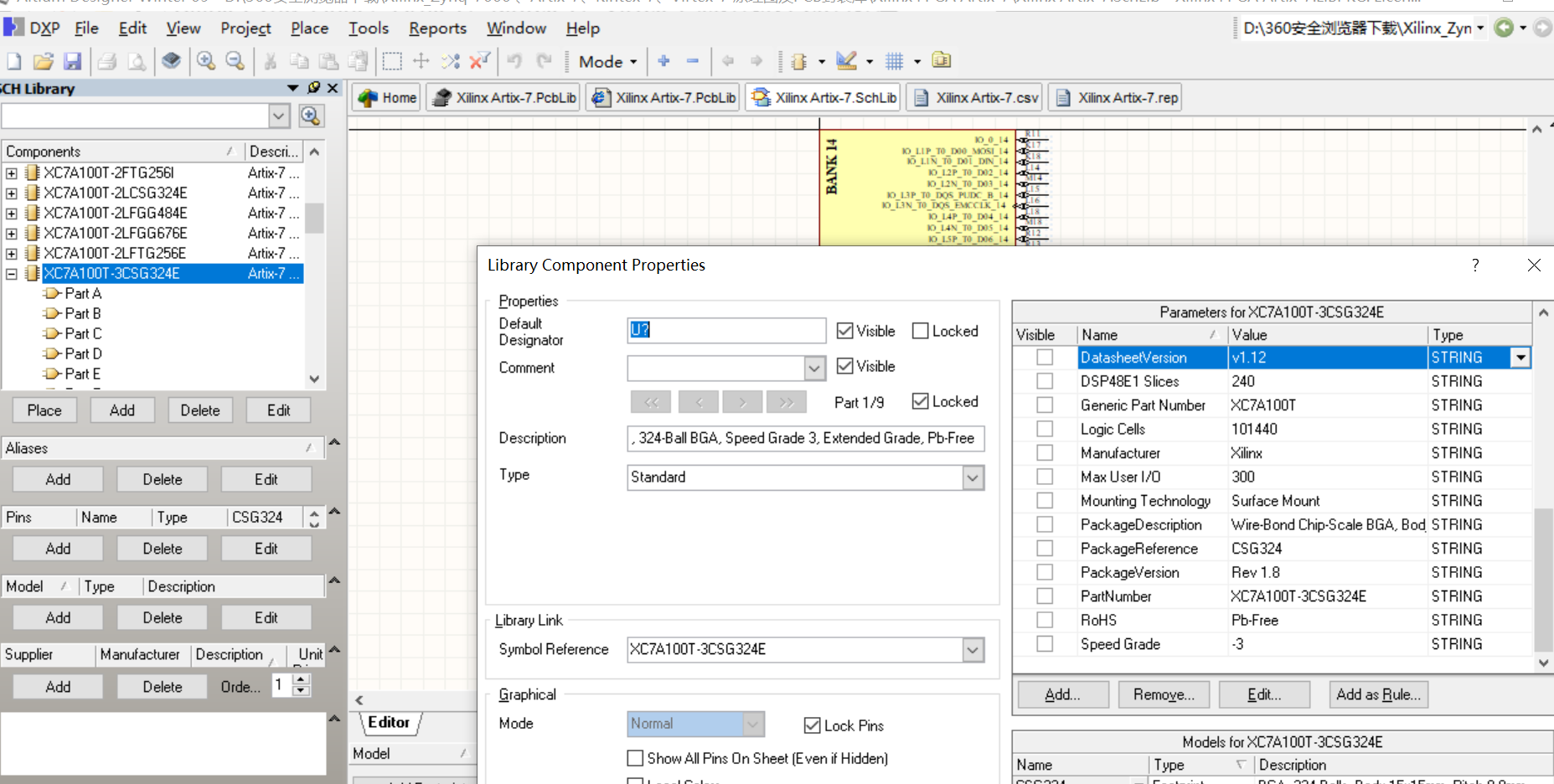Activate the Move Selection cross-arrow tool

click(421, 61)
